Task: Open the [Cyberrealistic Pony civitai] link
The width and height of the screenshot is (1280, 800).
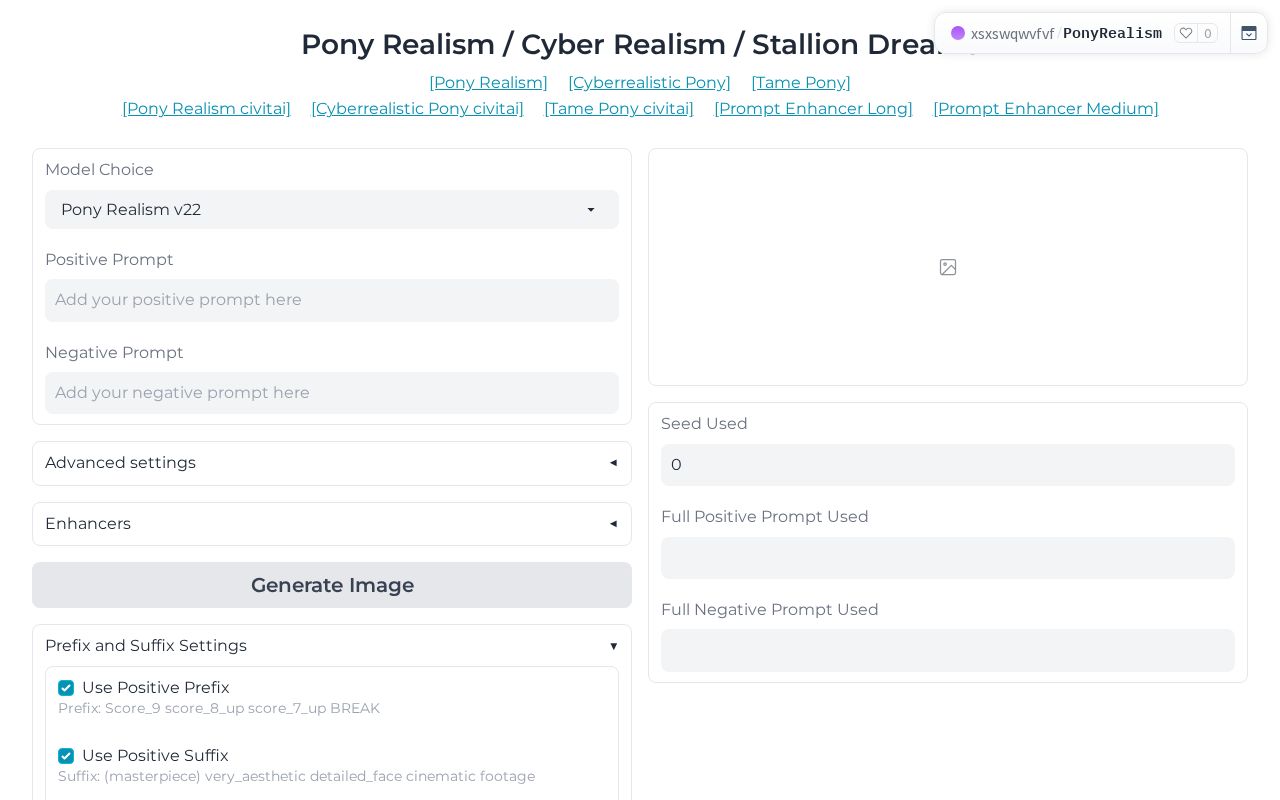Action: tap(417, 109)
